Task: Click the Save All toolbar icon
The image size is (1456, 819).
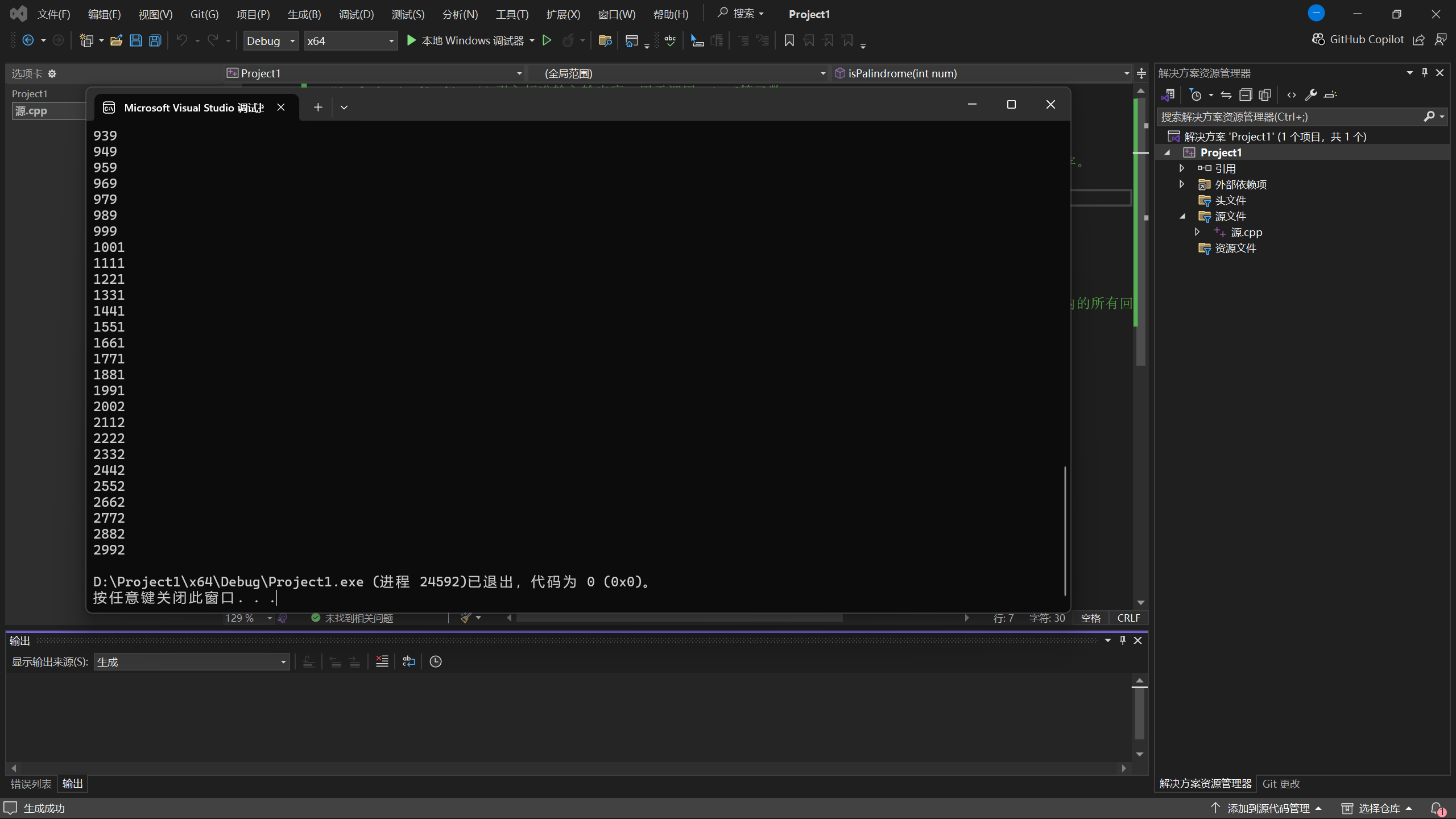Action: [x=155, y=40]
